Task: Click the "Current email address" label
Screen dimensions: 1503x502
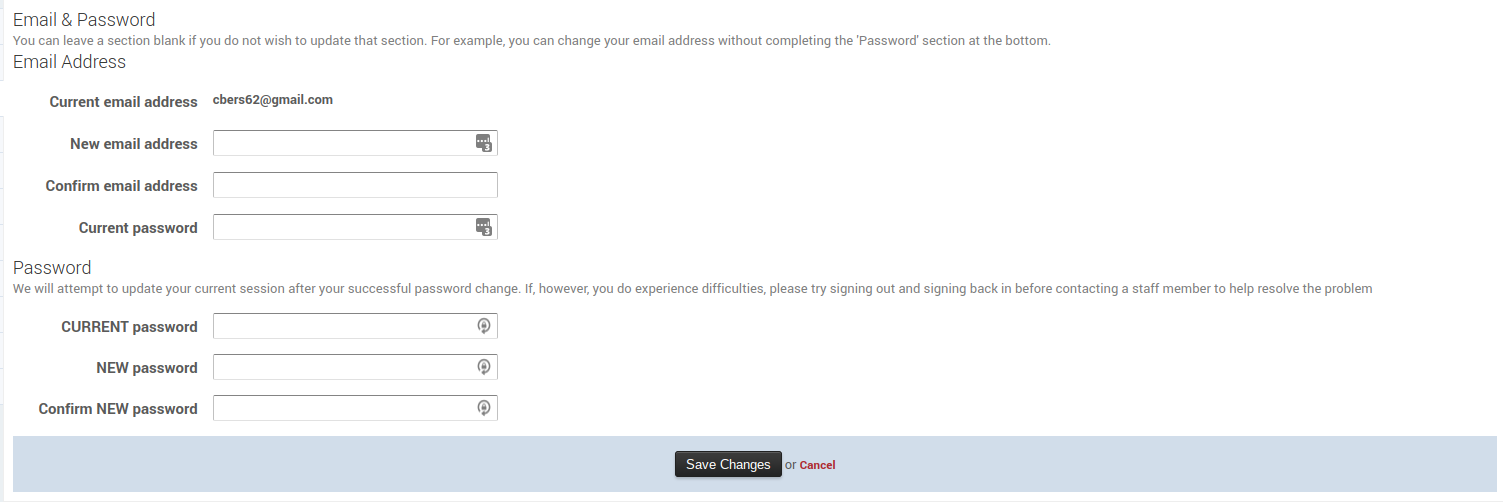Action: tap(124, 102)
